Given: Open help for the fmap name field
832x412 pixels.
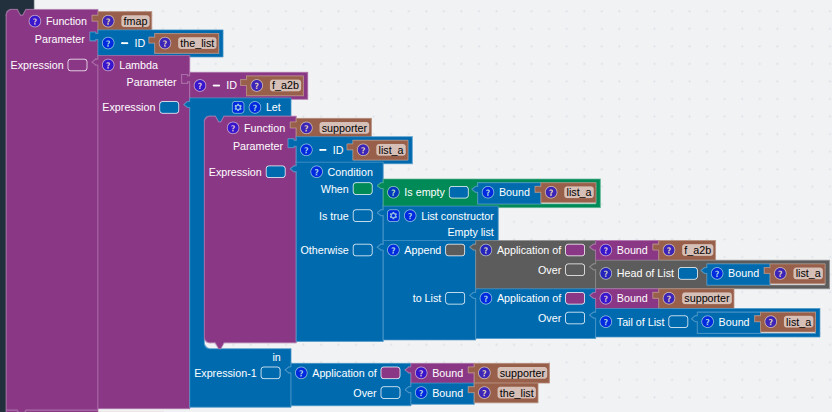Looking at the screenshot, I should click(x=108, y=21).
